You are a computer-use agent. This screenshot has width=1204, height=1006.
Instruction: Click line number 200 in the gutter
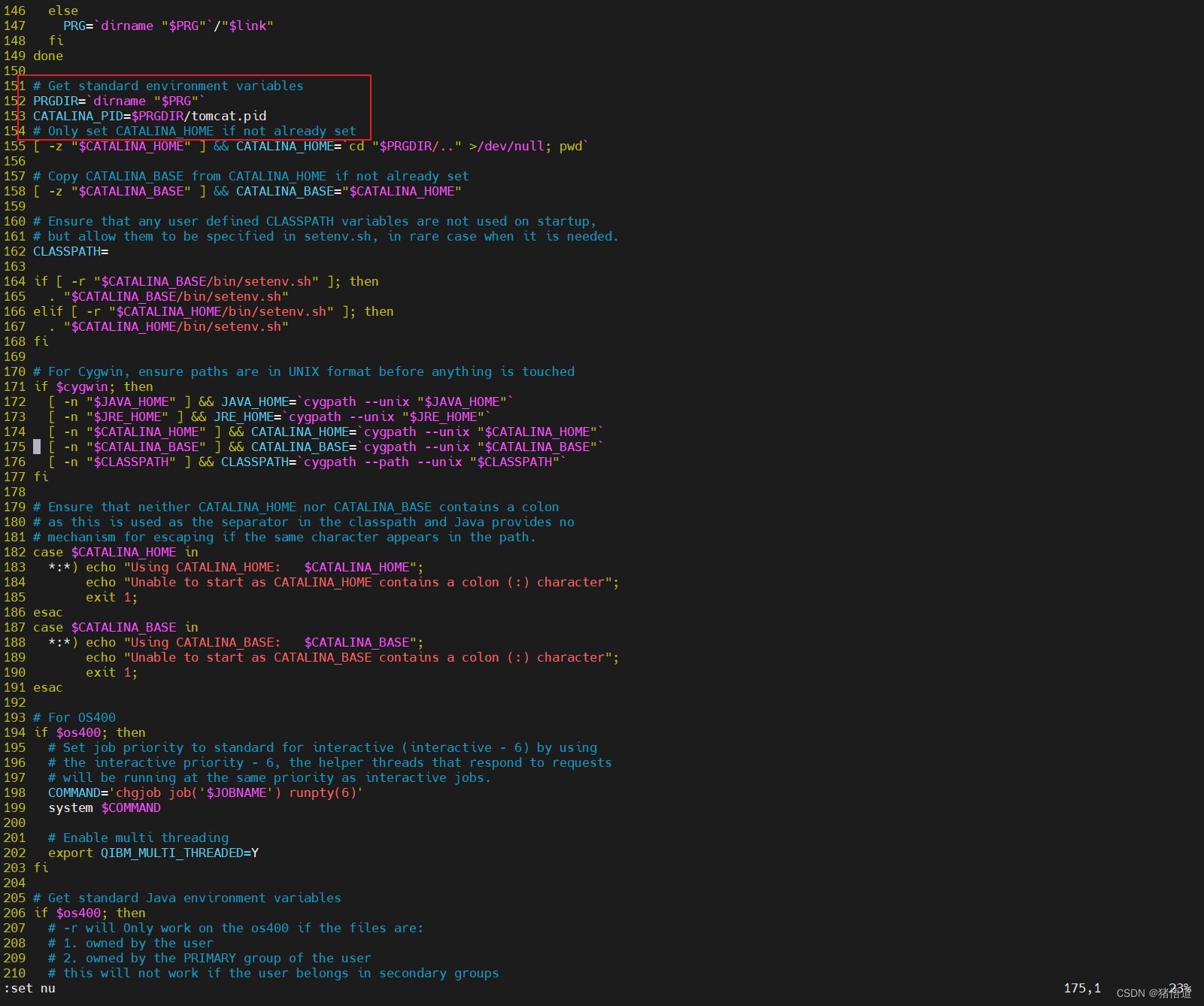click(14, 823)
